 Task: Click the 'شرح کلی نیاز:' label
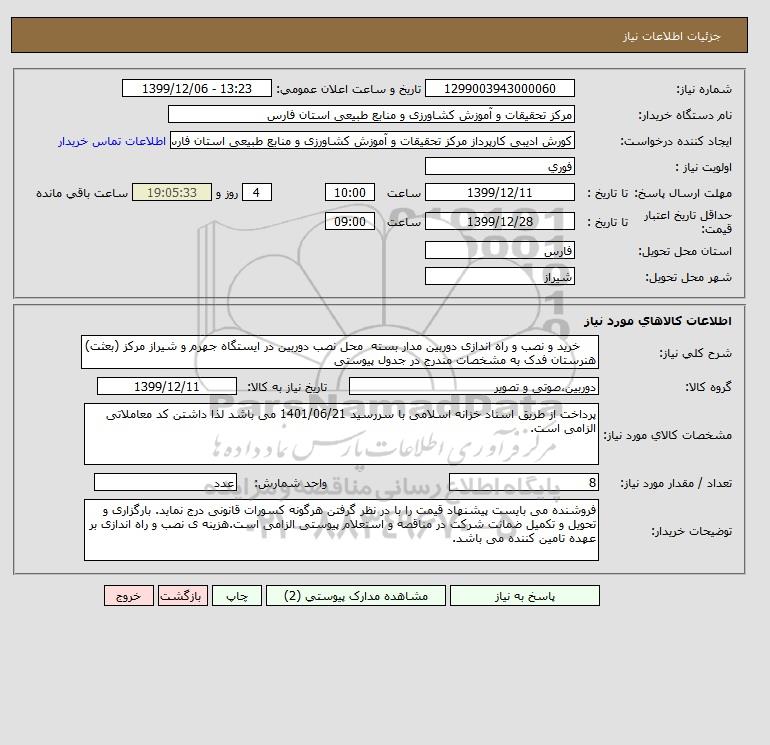pos(695,353)
